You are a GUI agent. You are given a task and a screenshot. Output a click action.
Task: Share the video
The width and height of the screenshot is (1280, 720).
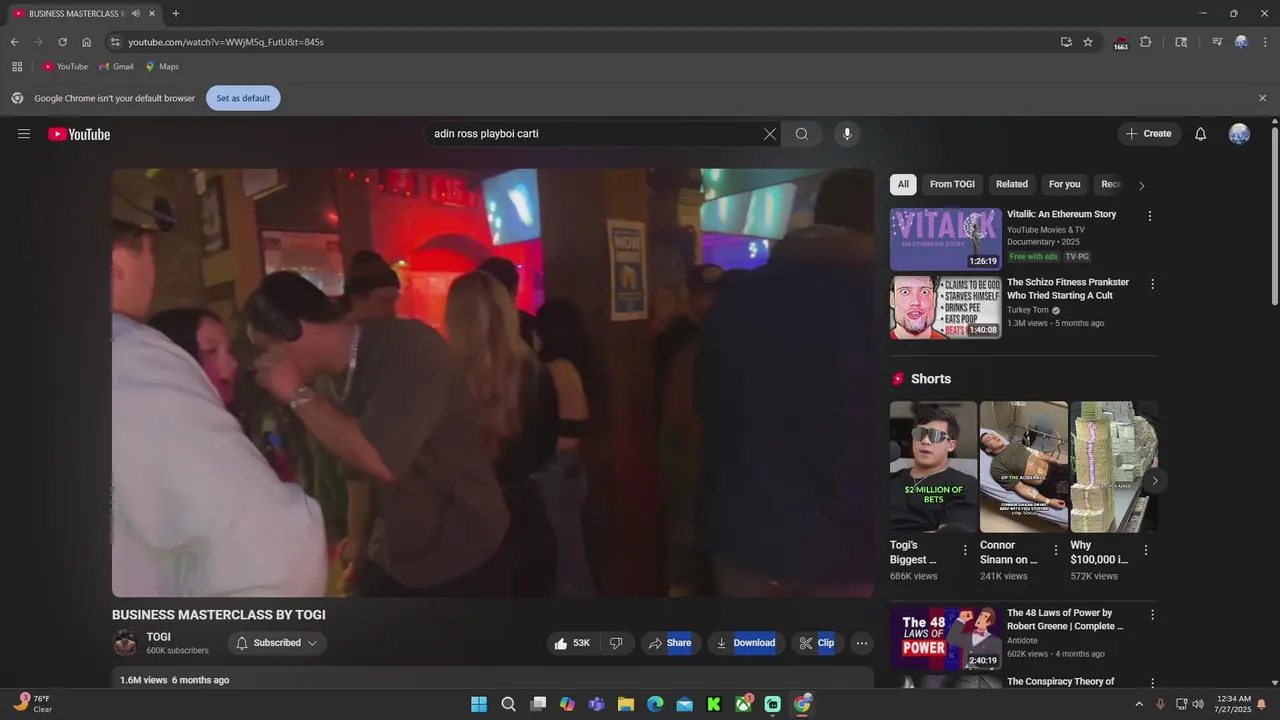[x=670, y=643]
